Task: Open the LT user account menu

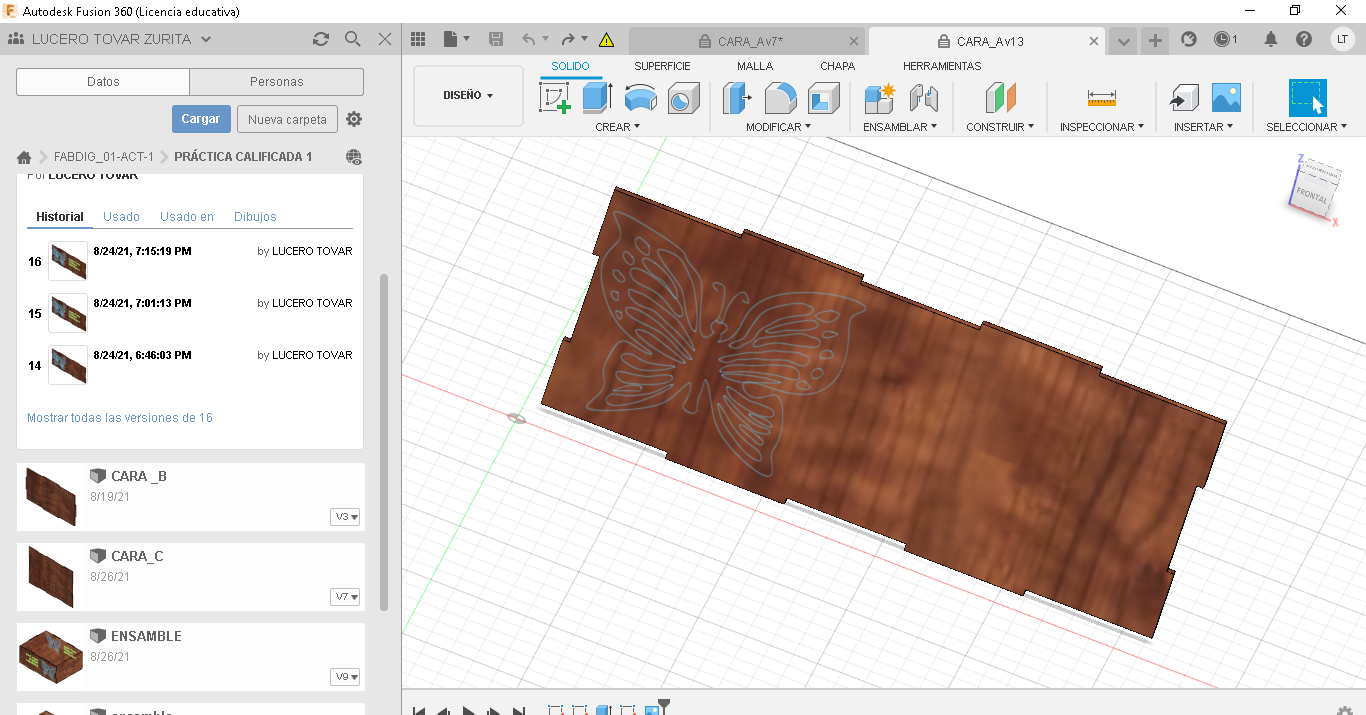Action: (1342, 40)
